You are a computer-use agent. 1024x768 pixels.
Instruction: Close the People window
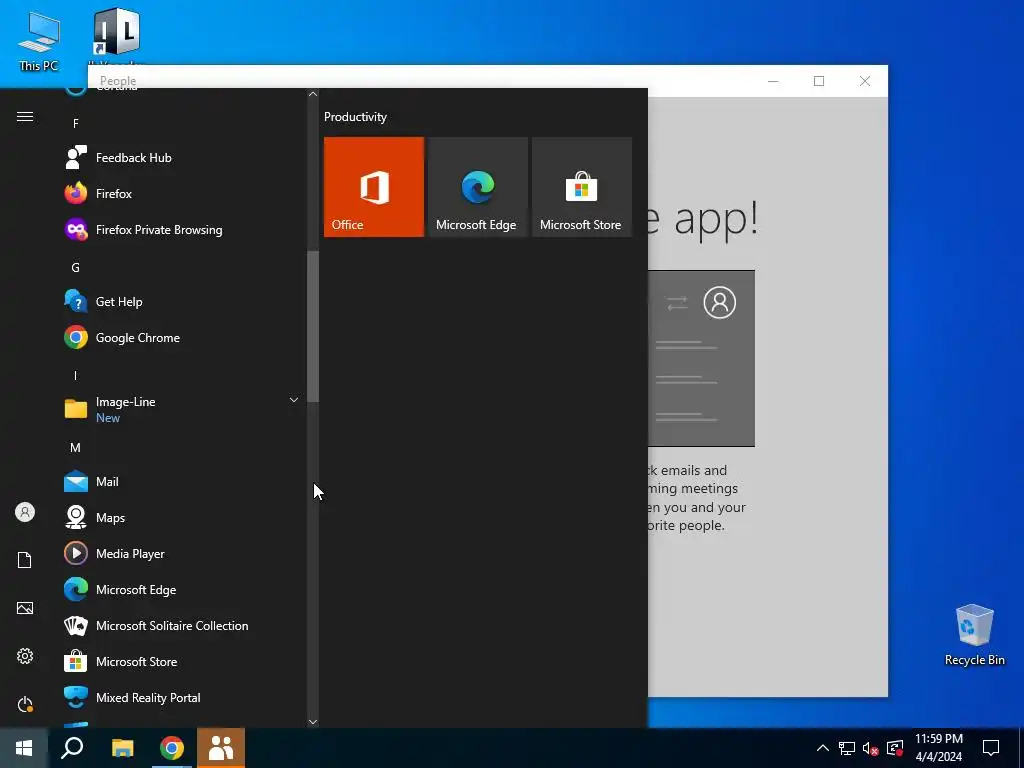(865, 81)
